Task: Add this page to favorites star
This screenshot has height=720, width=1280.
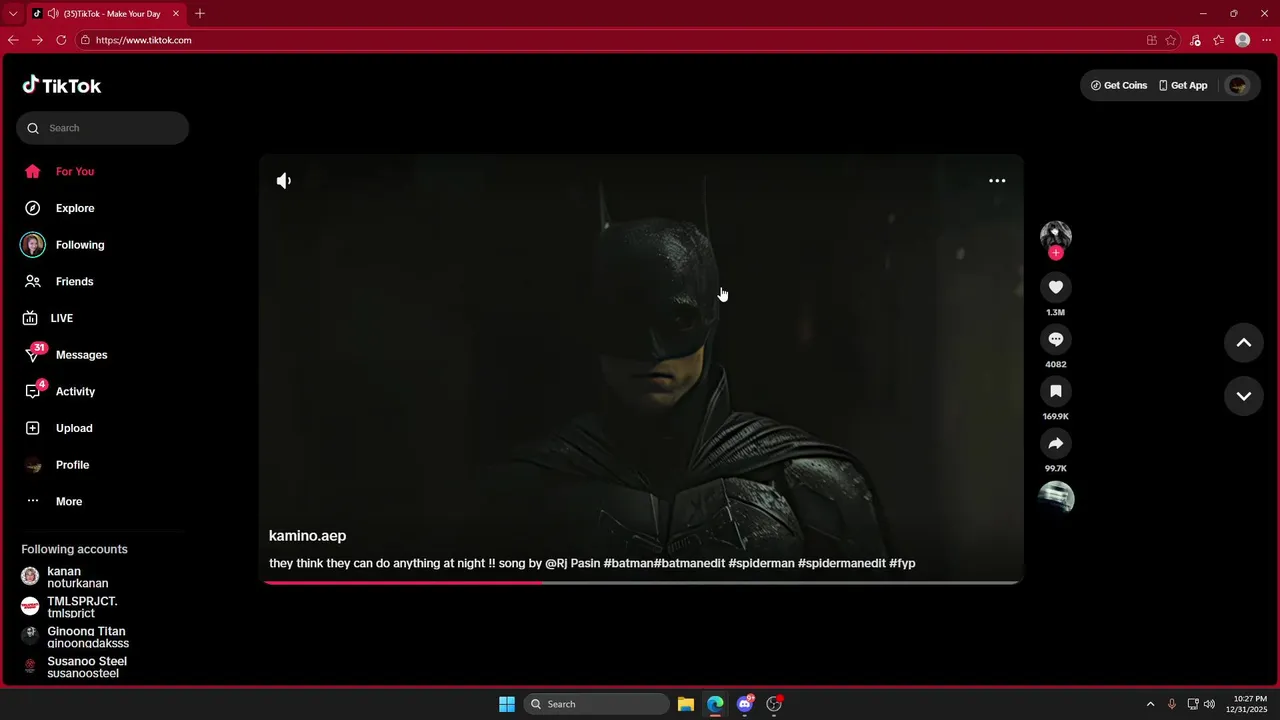Action: point(1171,40)
